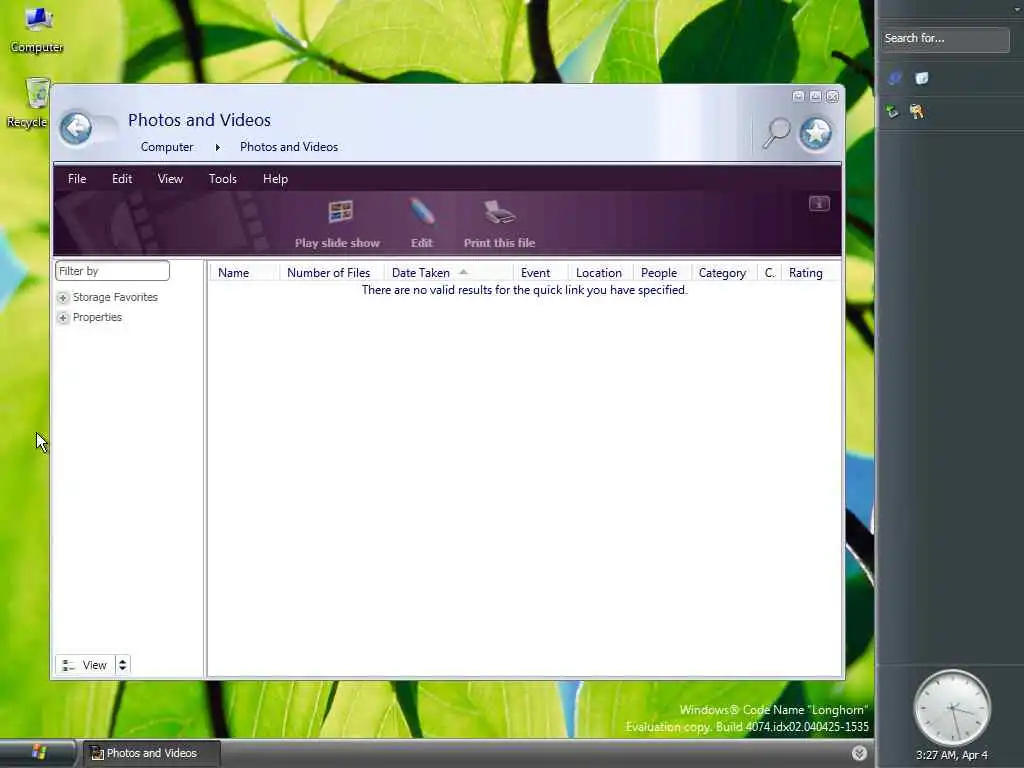Sort by the Location column header
The height and width of the screenshot is (768, 1024).
click(x=599, y=273)
